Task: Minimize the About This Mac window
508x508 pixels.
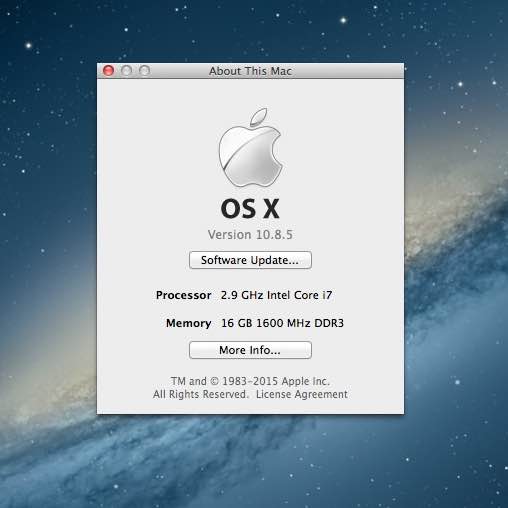Action: (126, 71)
